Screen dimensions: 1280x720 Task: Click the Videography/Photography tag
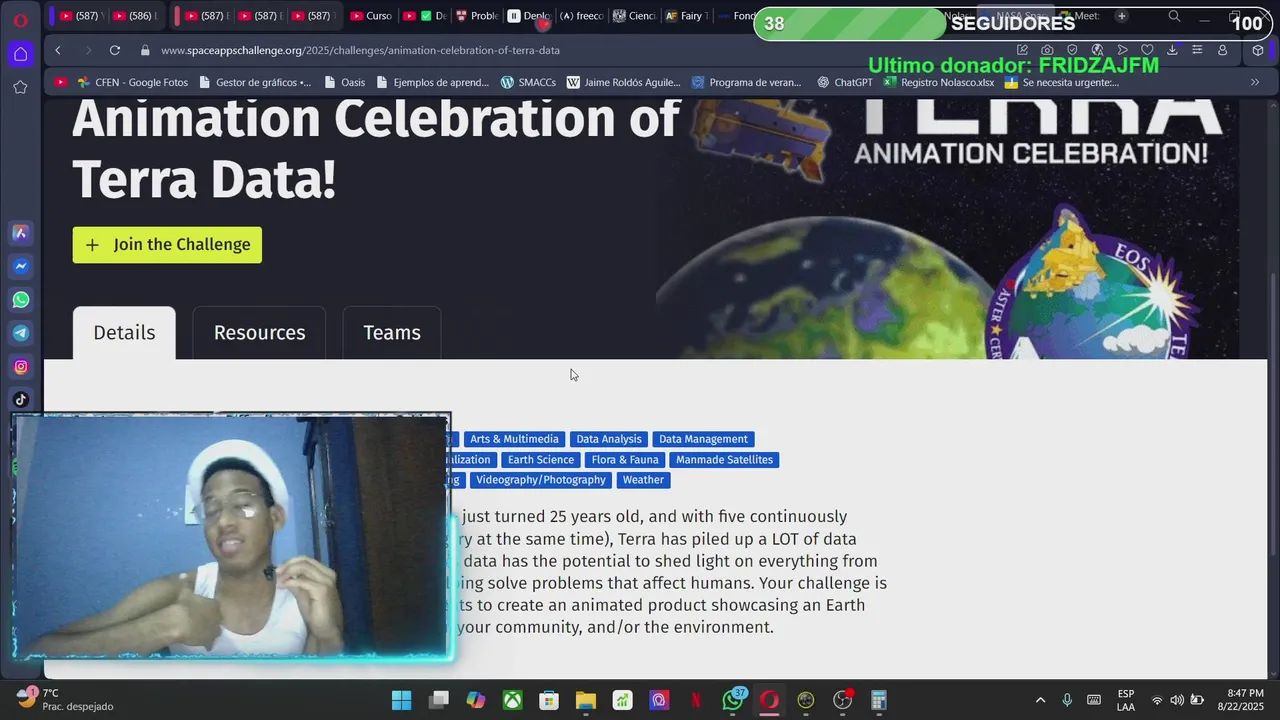coord(541,480)
